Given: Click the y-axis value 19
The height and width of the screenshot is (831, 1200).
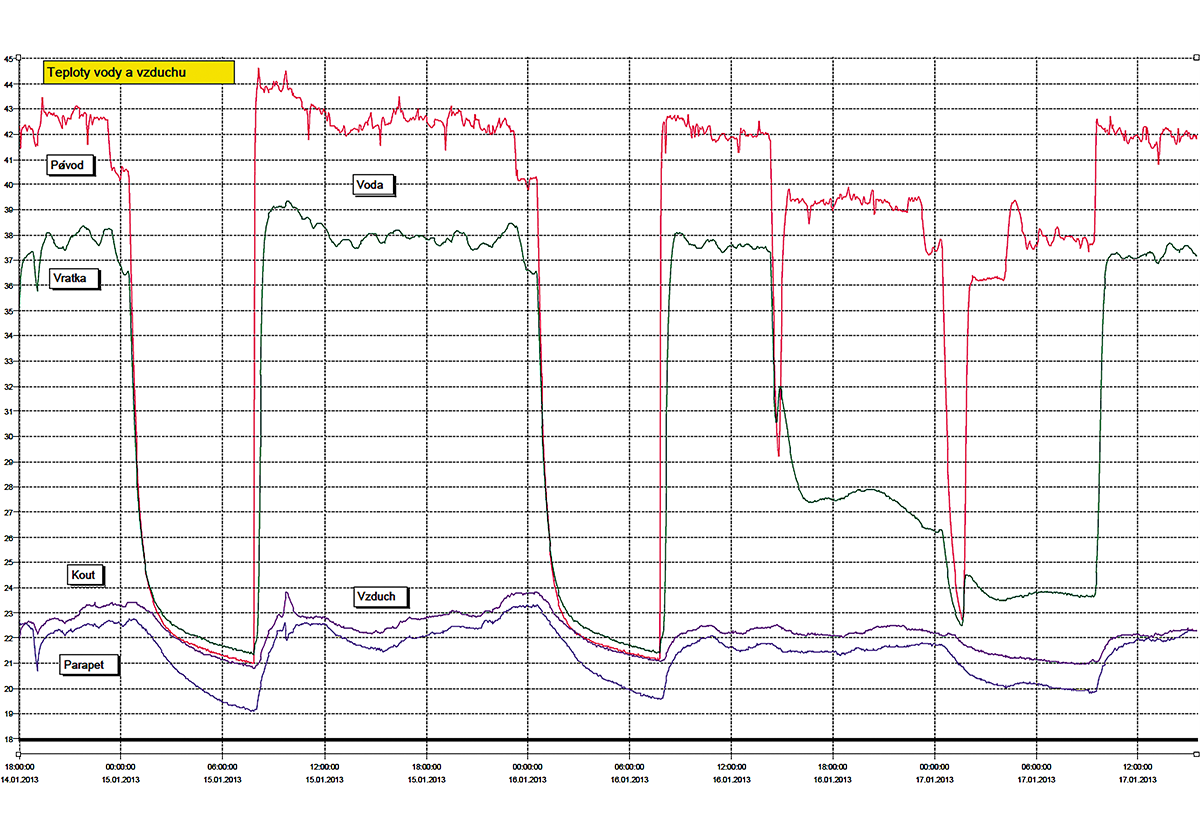Looking at the screenshot, I should coord(8,715).
